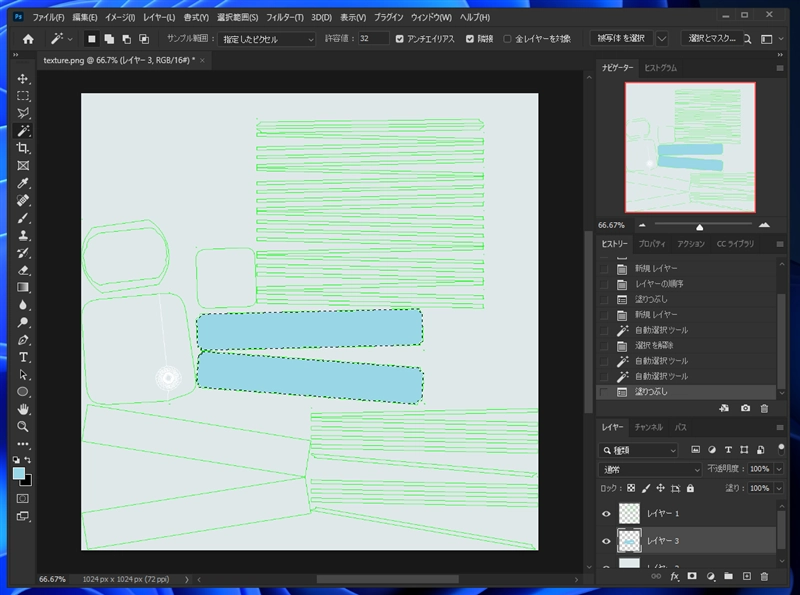Enable the 全レイヤーを対象 checkbox
The width and height of the screenshot is (800, 595).
coord(507,38)
